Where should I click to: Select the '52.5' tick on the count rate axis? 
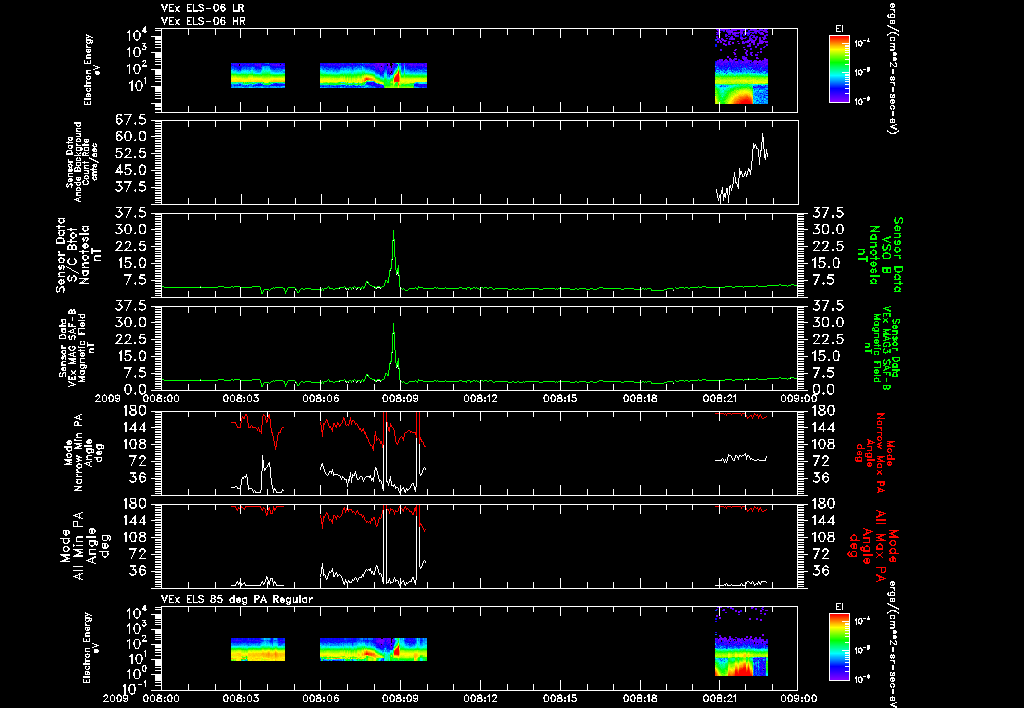click(x=132, y=153)
